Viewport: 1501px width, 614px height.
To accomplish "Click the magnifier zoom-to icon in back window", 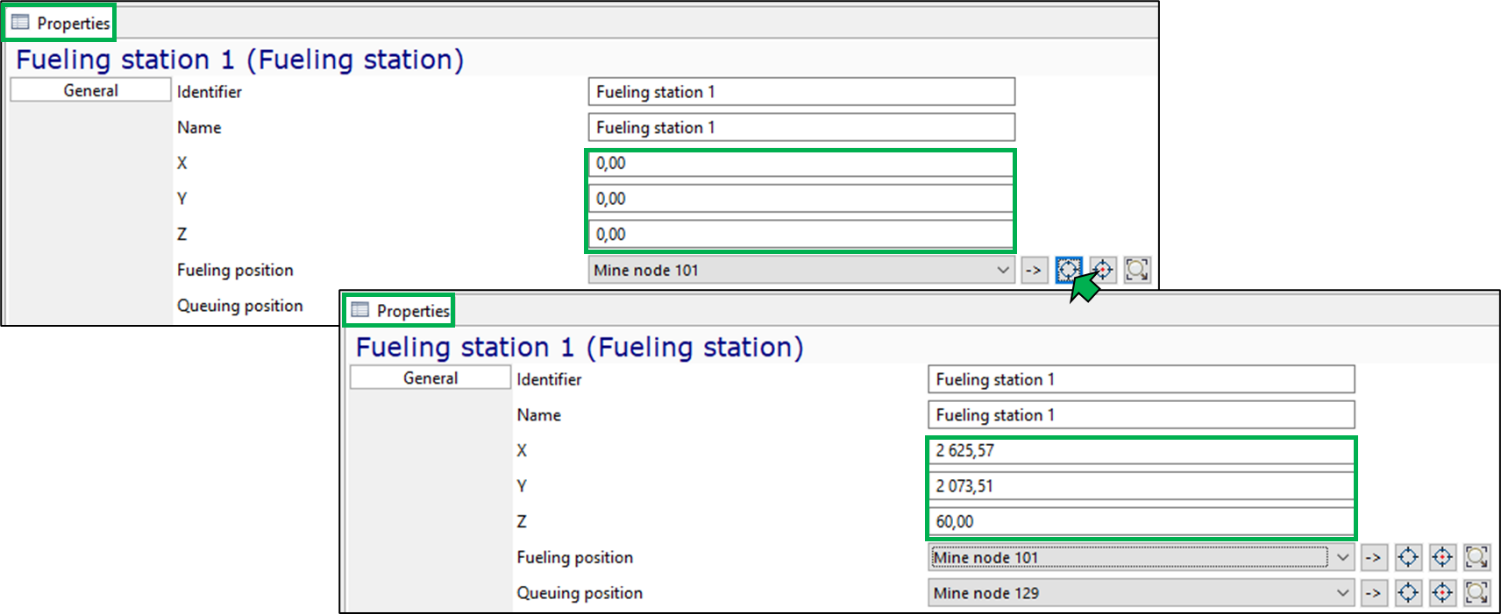I will (1137, 270).
